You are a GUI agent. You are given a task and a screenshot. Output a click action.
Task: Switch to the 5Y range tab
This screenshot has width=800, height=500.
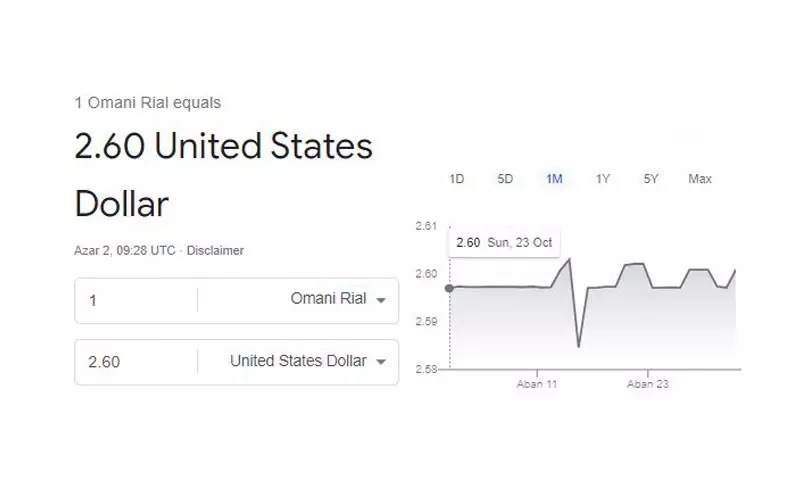pyautogui.click(x=651, y=179)
